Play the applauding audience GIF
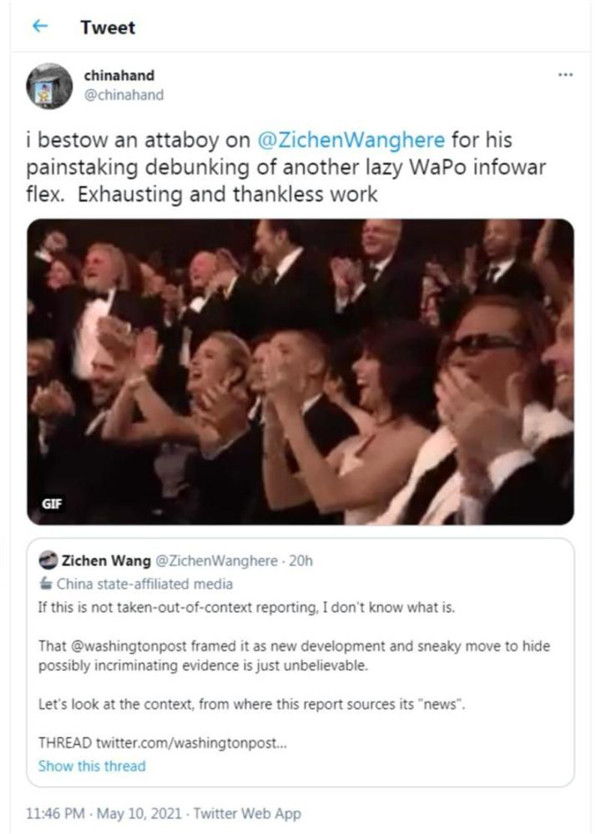The height and width of the screenshot is (834, 600). [x=300, y=372]
